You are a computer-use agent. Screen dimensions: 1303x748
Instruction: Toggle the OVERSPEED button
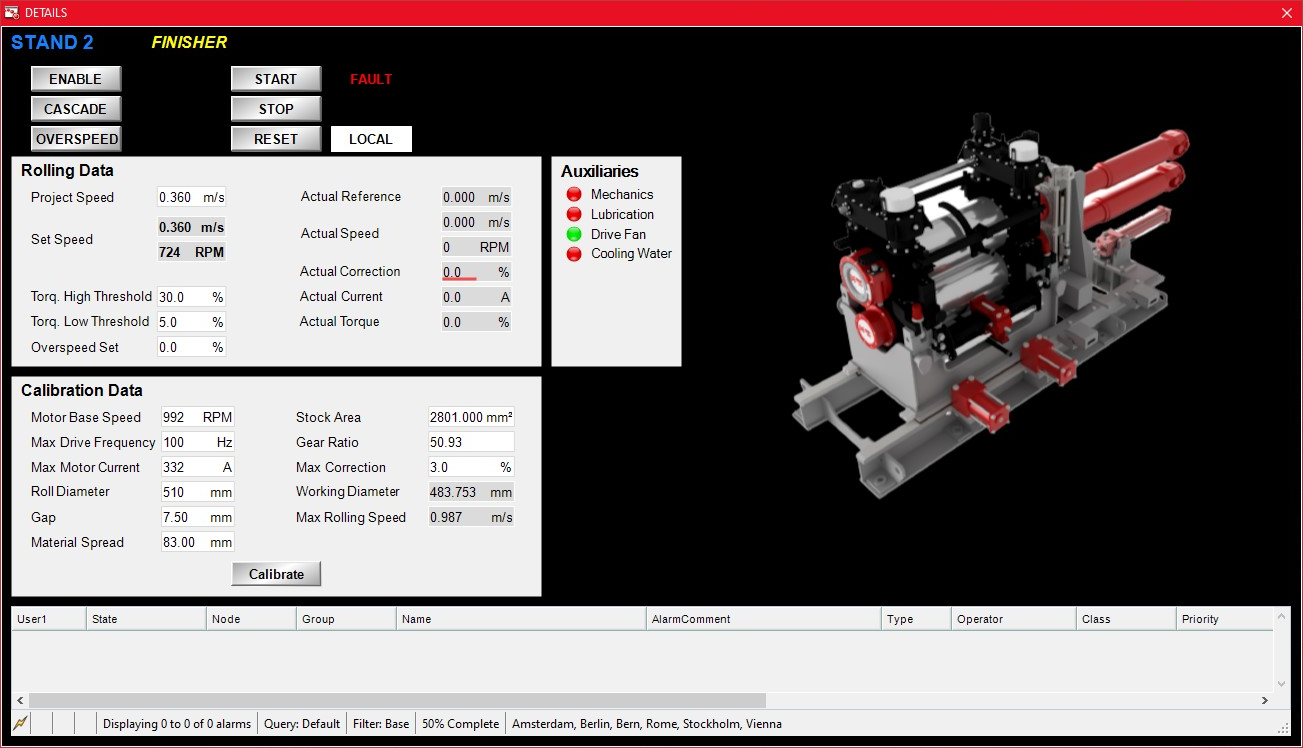pos(76,139)
